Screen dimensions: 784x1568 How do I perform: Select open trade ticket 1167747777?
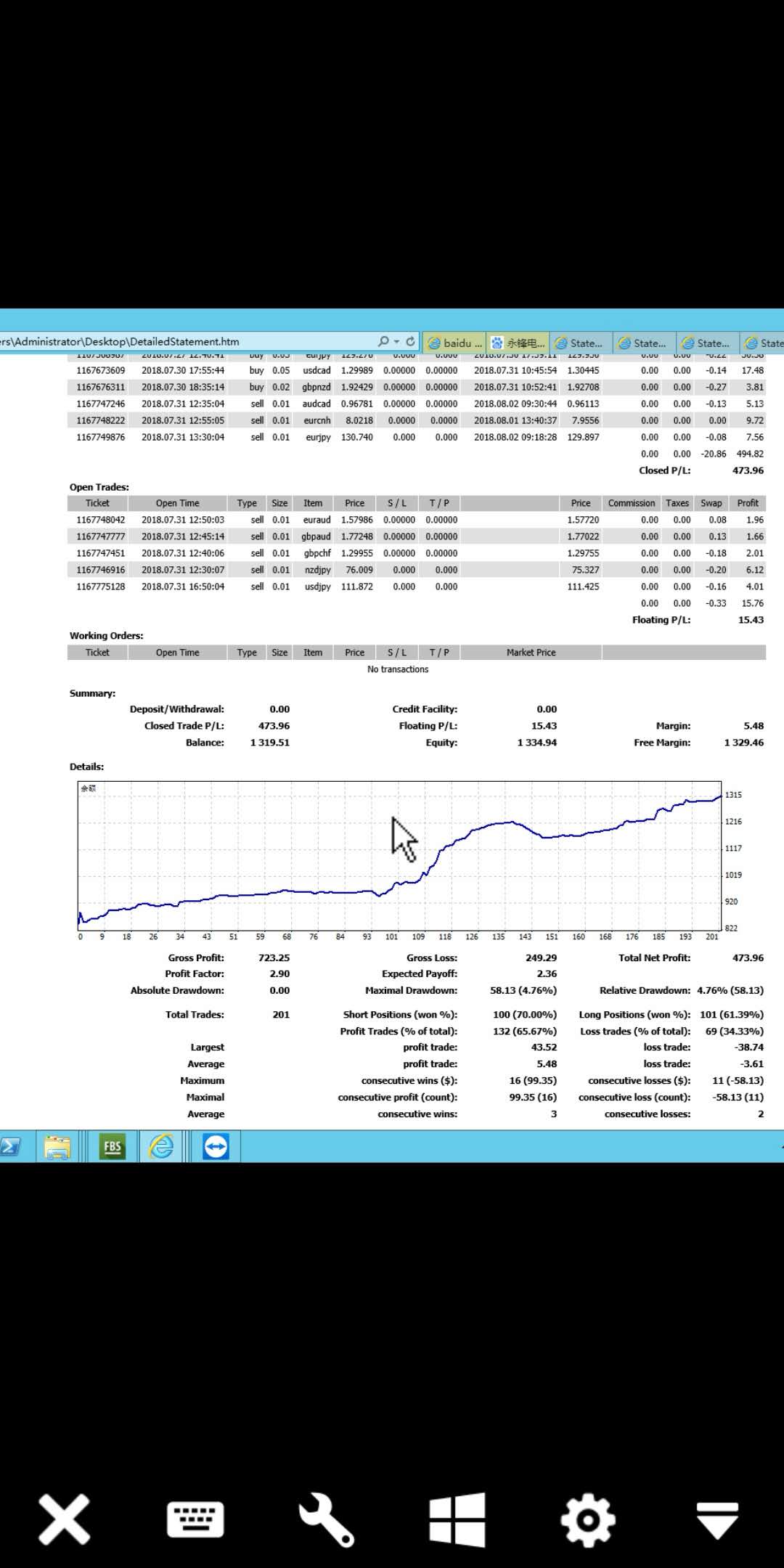(101, 536)
